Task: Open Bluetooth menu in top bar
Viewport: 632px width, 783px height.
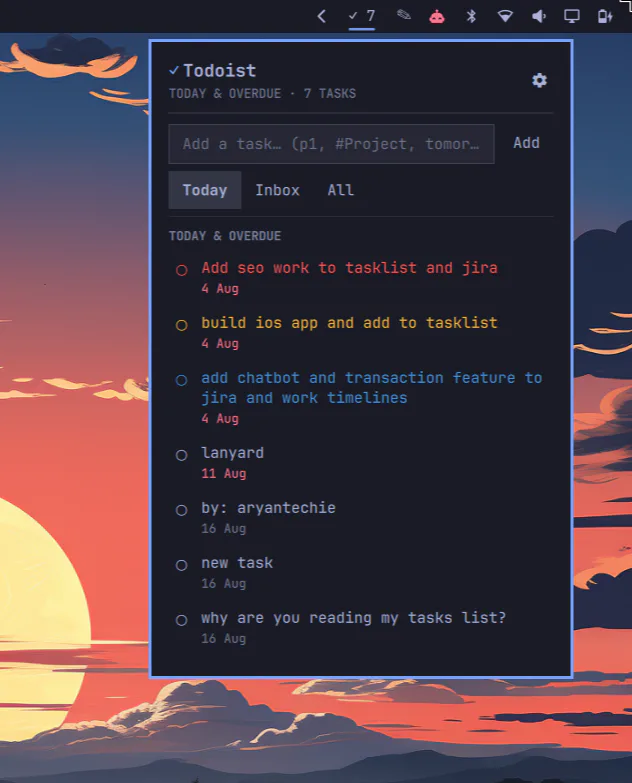Action: pyautogui.click(x=471, y=16)
